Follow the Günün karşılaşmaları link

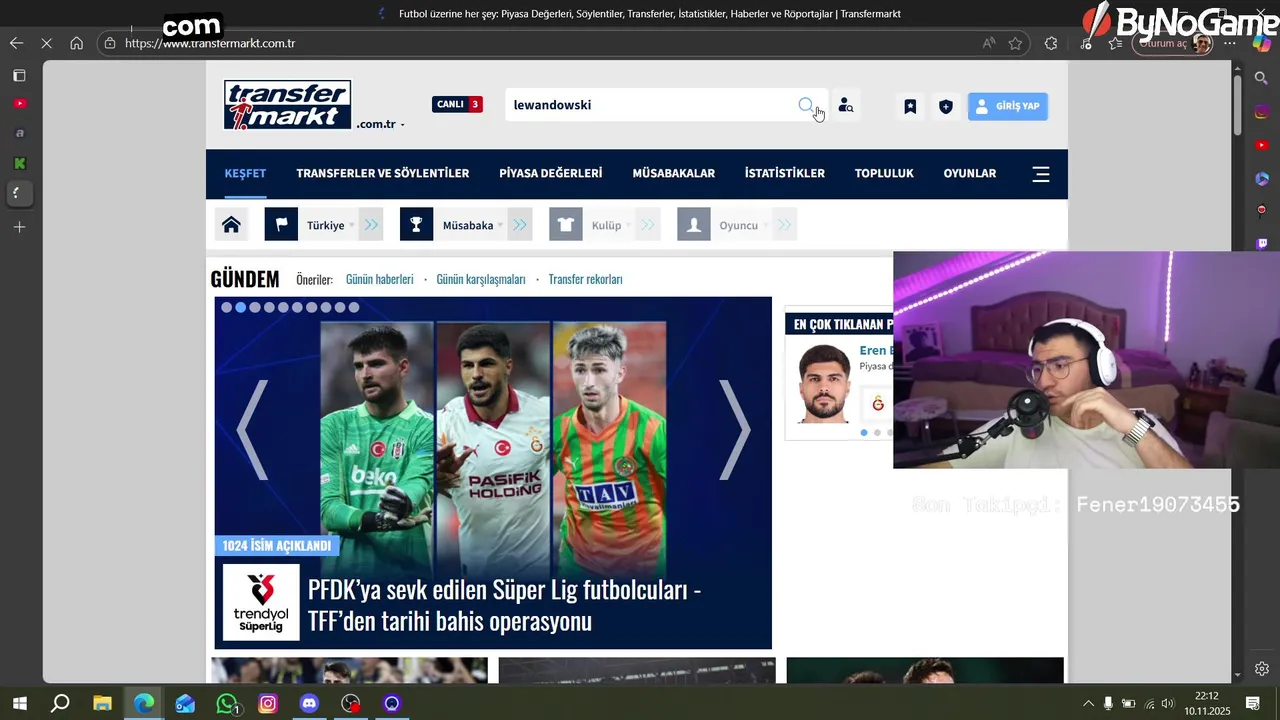(481, 279)
